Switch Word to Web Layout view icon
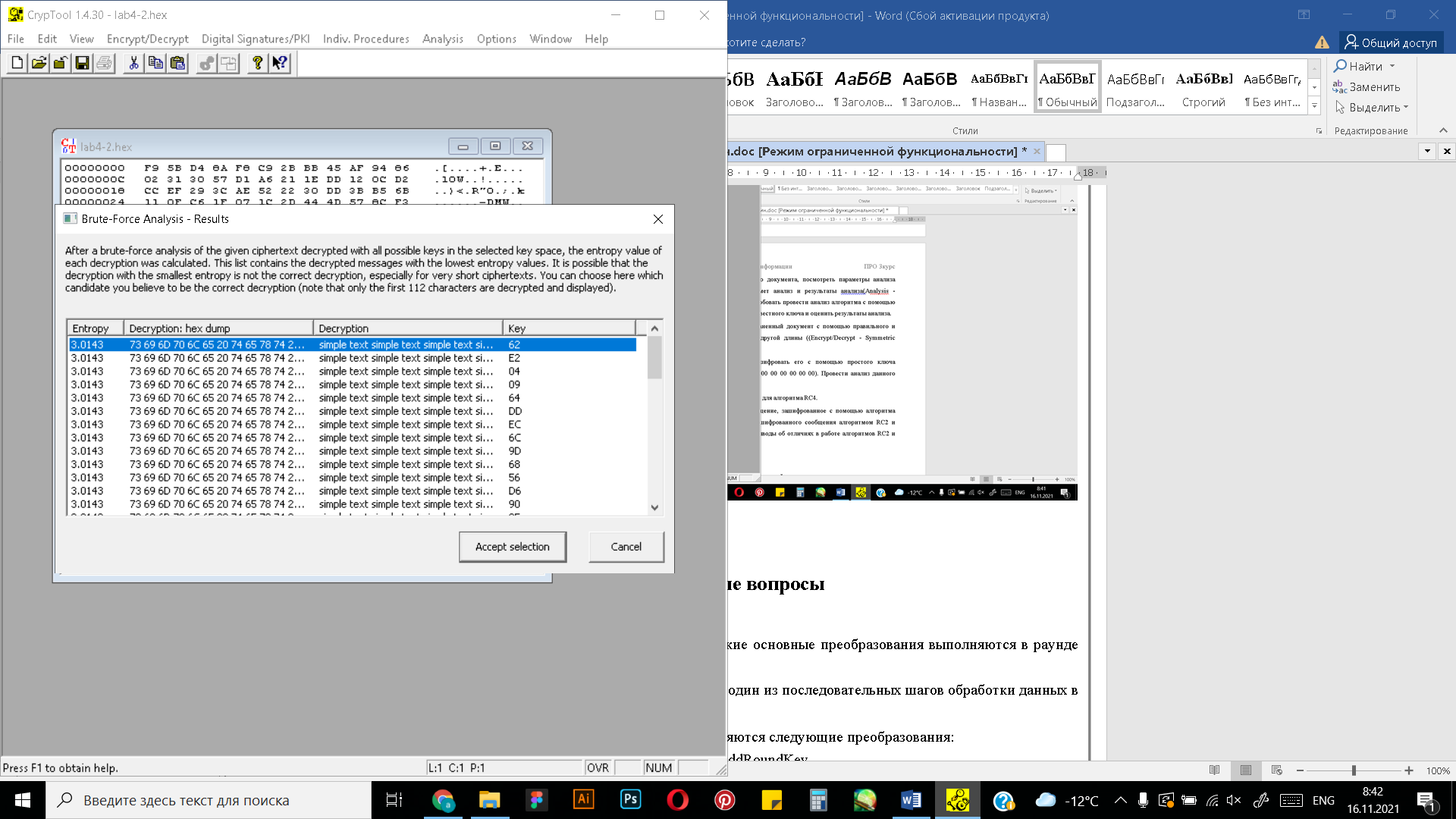 pyautogui.click(x=1276, y=770)
